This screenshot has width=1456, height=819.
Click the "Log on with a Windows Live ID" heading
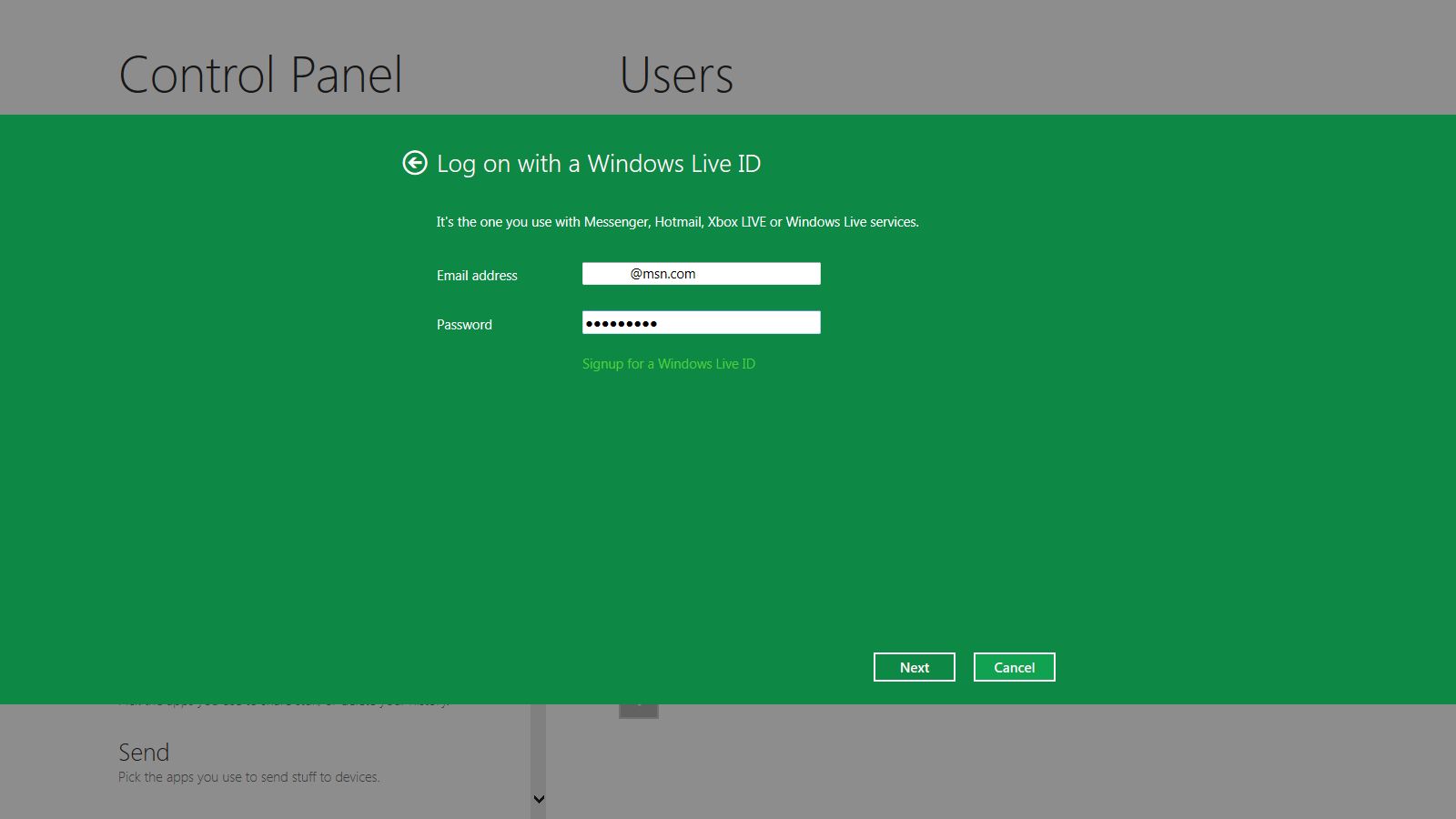pos(599,164)
